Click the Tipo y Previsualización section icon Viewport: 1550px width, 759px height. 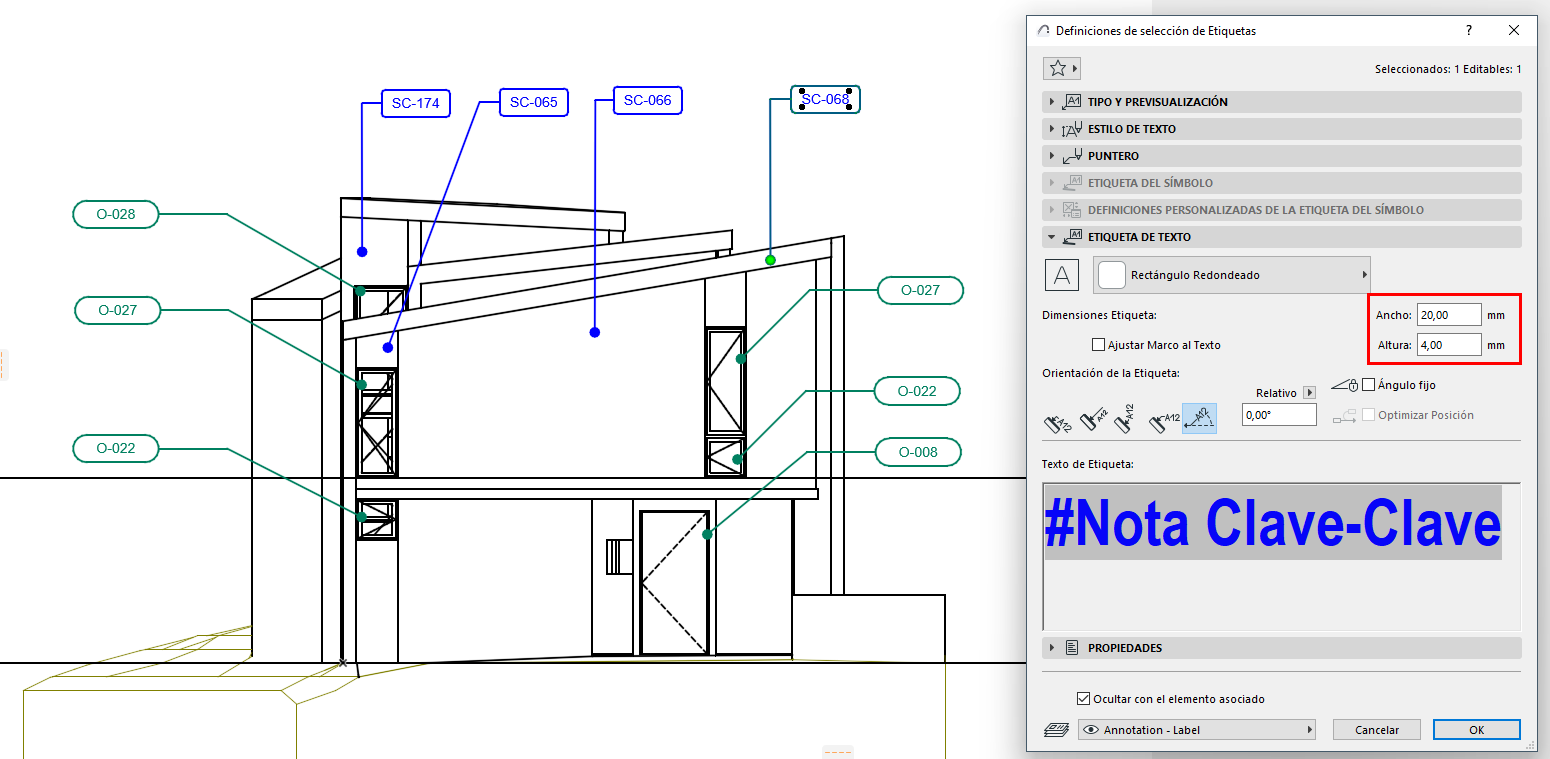(1072, 102)
